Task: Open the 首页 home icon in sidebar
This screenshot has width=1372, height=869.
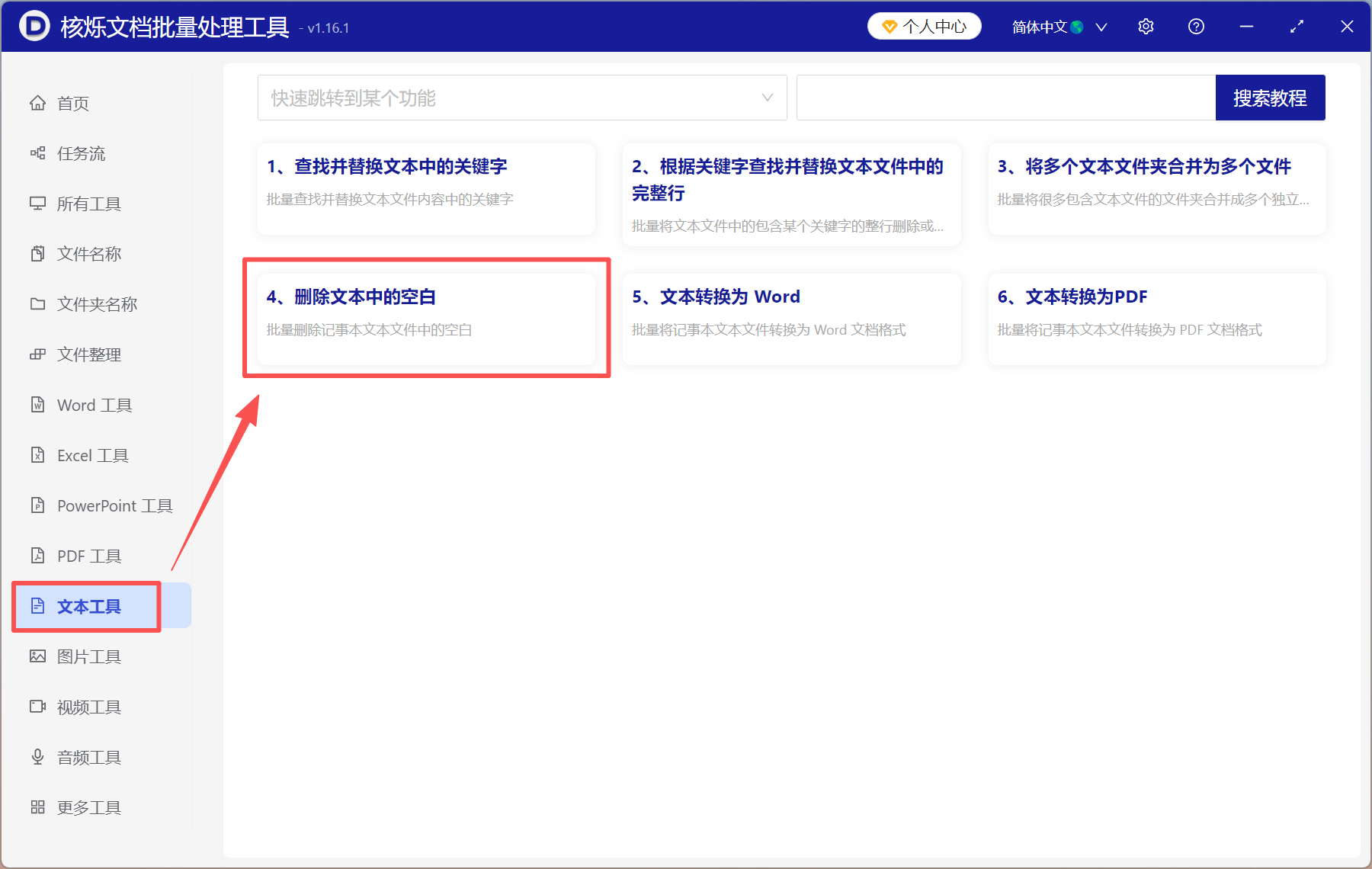Action: coord(38,103)
